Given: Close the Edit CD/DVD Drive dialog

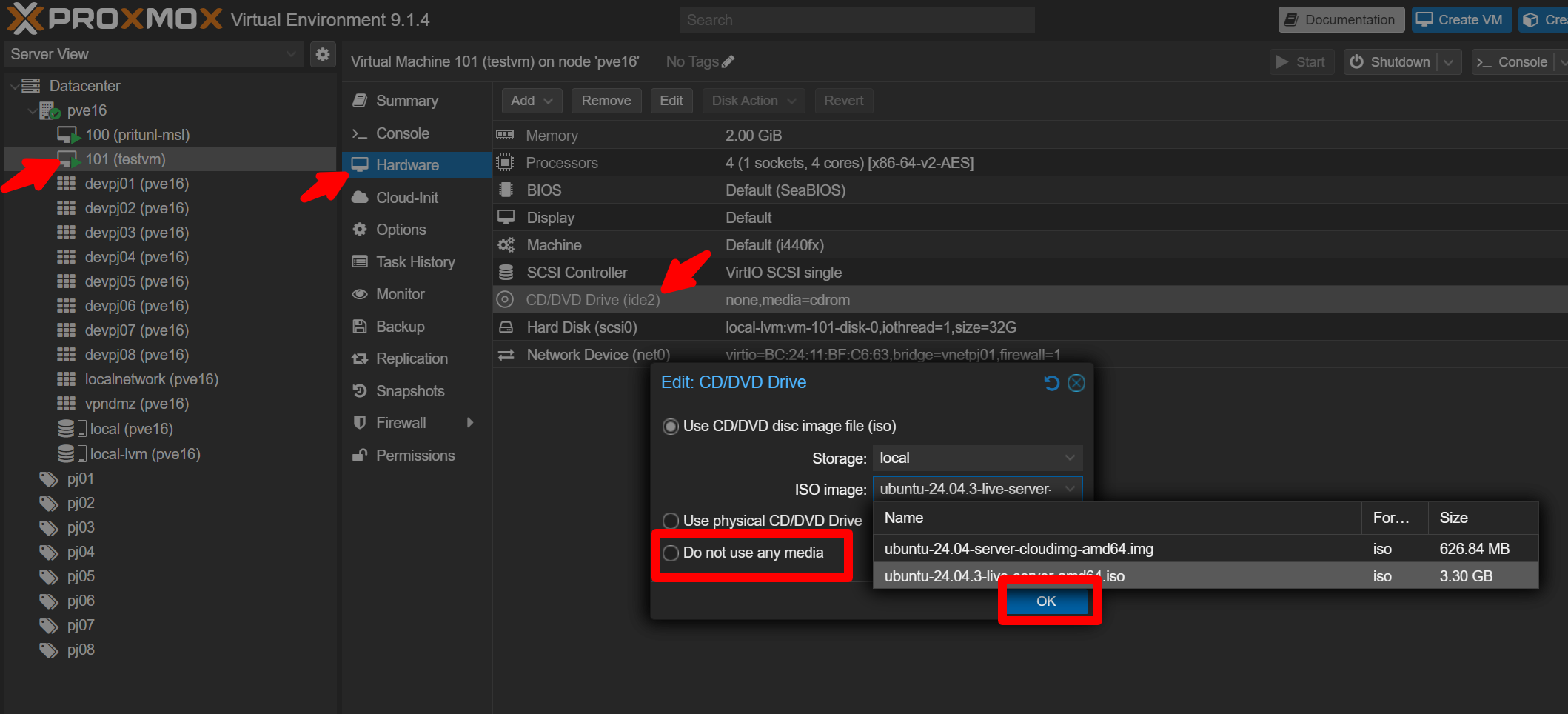Looking at the screenshot, I should click(x=1076, y=383).
